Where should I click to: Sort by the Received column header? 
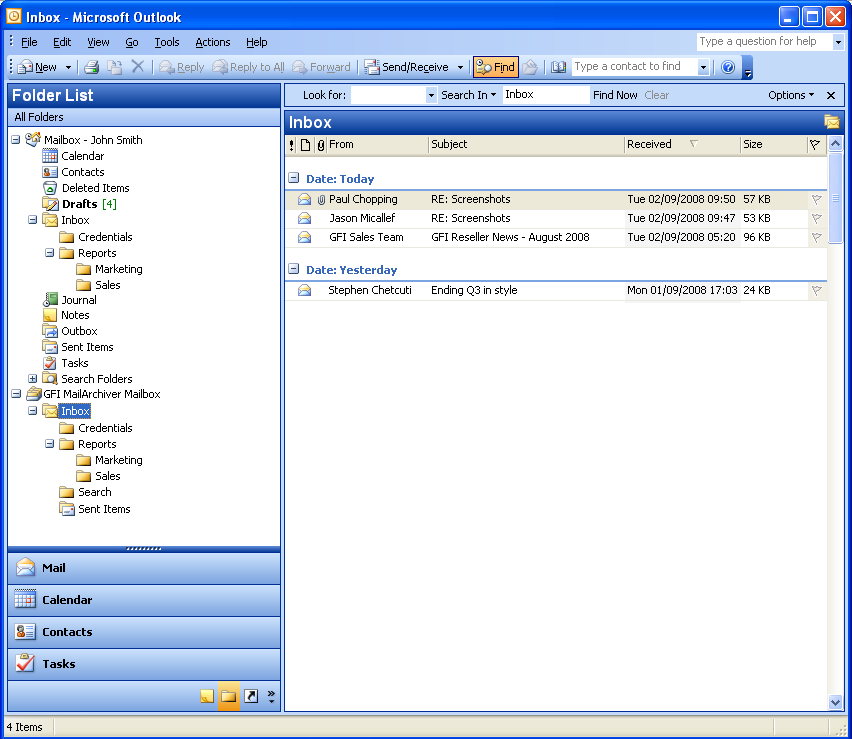click(x=682, y=145)
